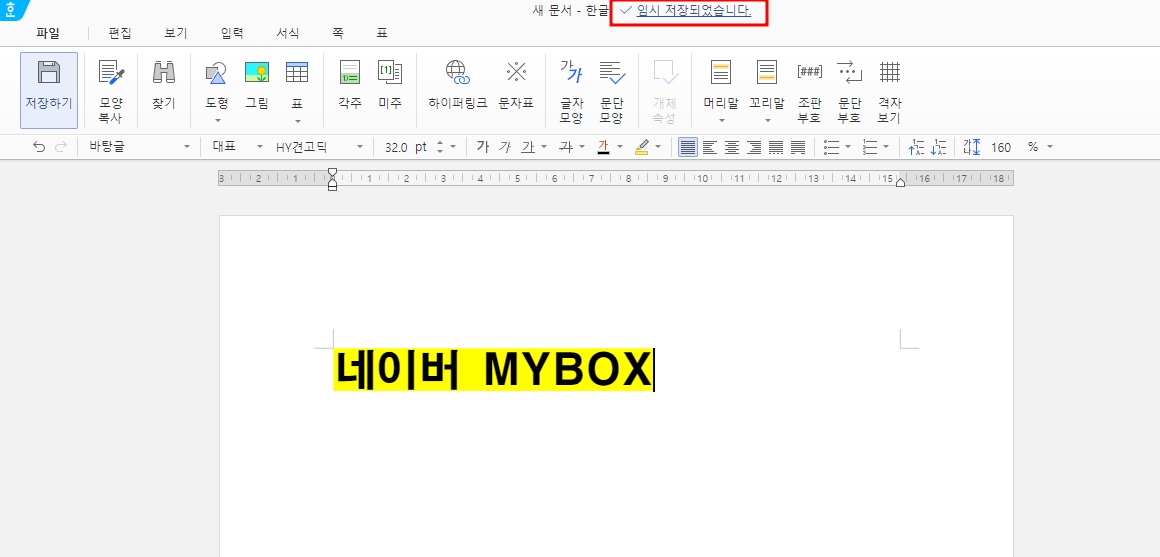1160x557 pixels.
Task: Toggle italic 가 formatting
Action: pyautogui.click(x=505, y=147)
